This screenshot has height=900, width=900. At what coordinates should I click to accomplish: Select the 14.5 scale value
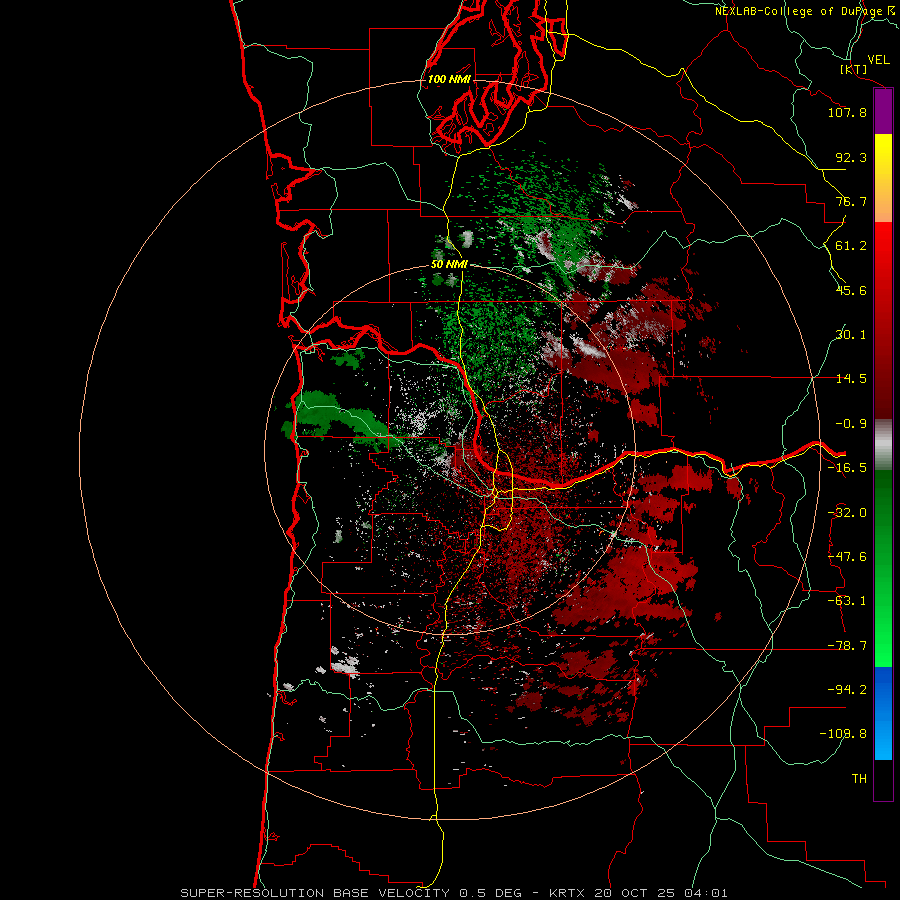coord(851,379)
